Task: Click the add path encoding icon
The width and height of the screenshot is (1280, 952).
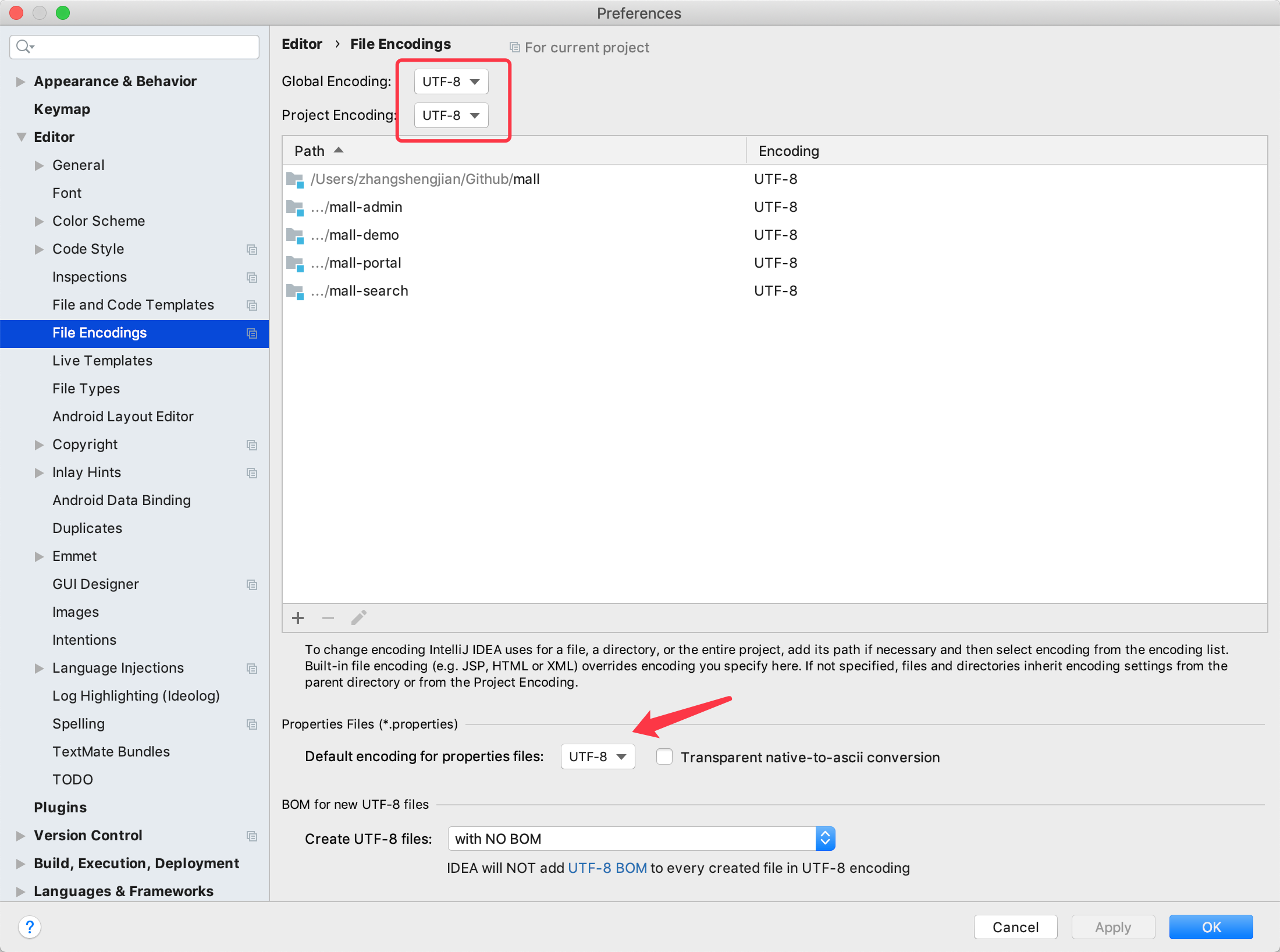Action: click(x=299, y=618)
